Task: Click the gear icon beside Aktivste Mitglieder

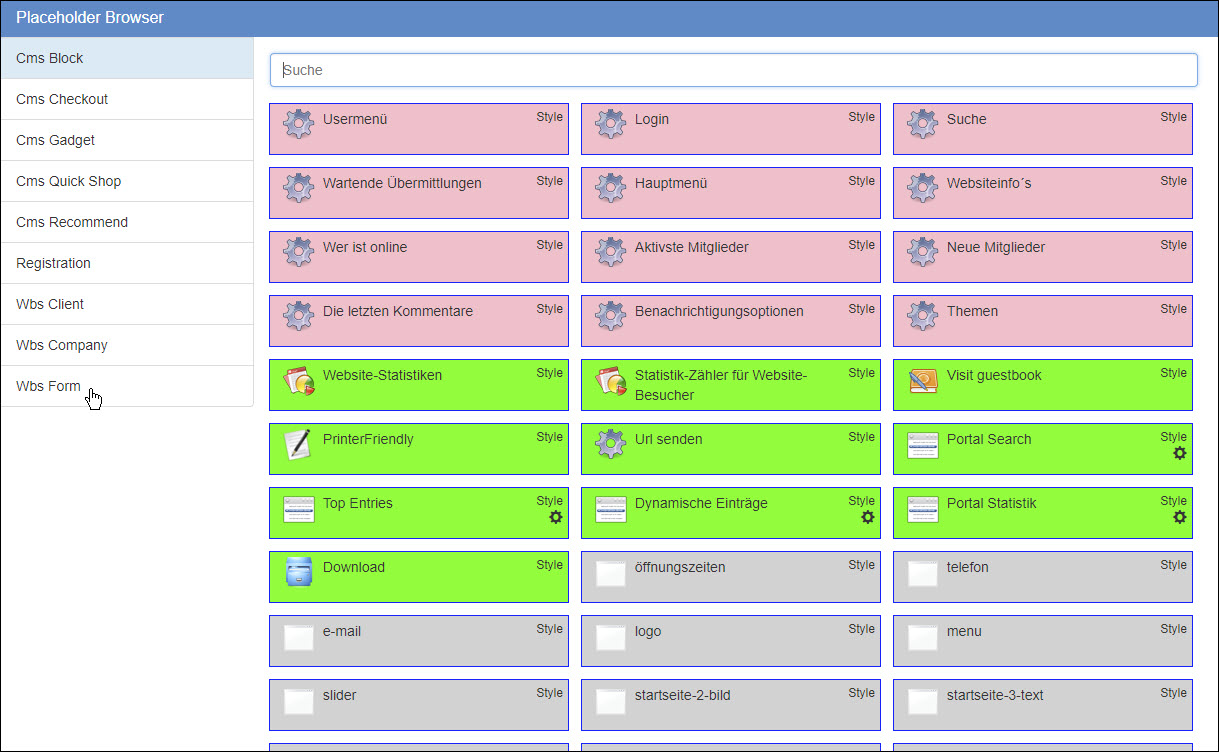Action: [610, 251]
